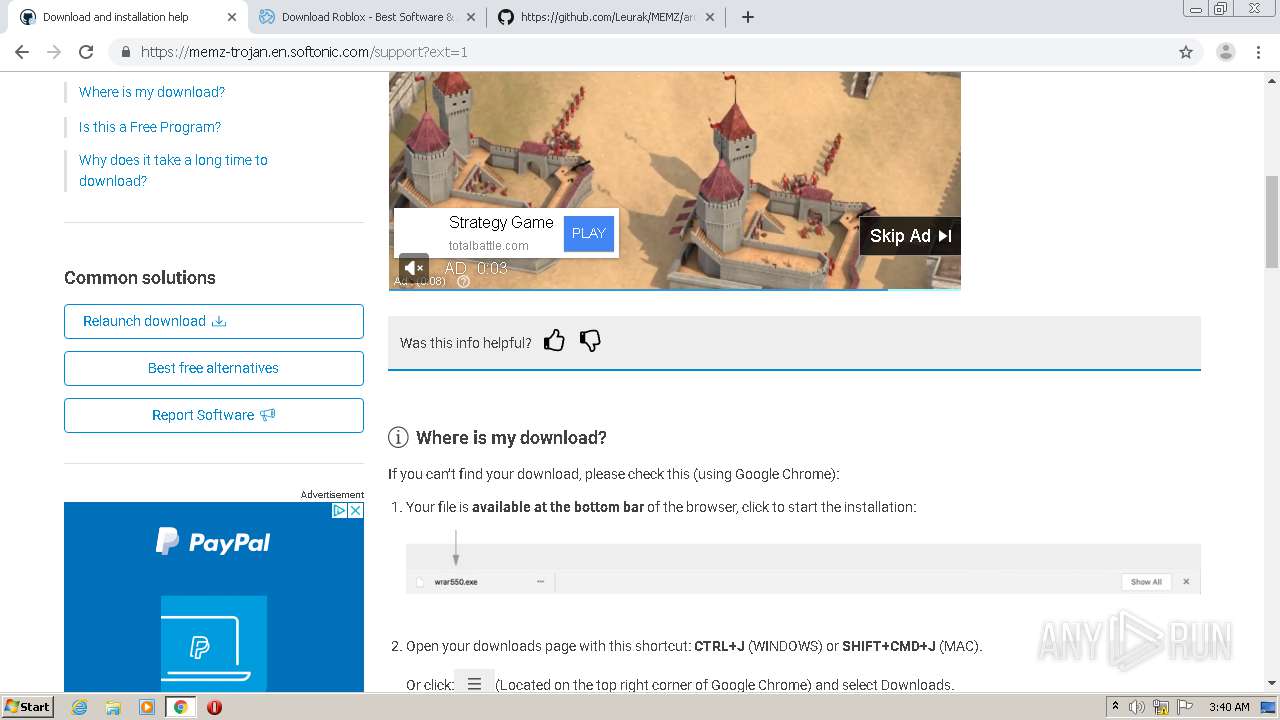Click the ad info question mark icon
Viewport: 1280px width, 720px height.
[463, 282]
